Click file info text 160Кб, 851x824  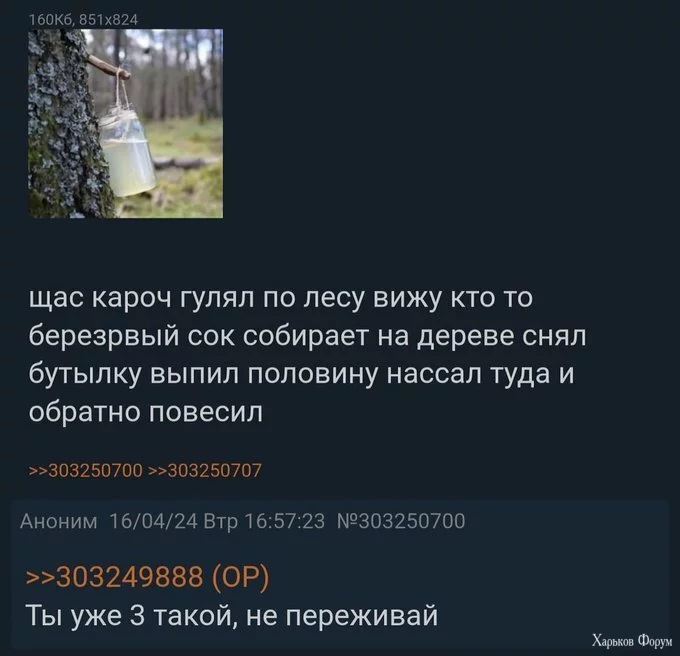point(83,20)
